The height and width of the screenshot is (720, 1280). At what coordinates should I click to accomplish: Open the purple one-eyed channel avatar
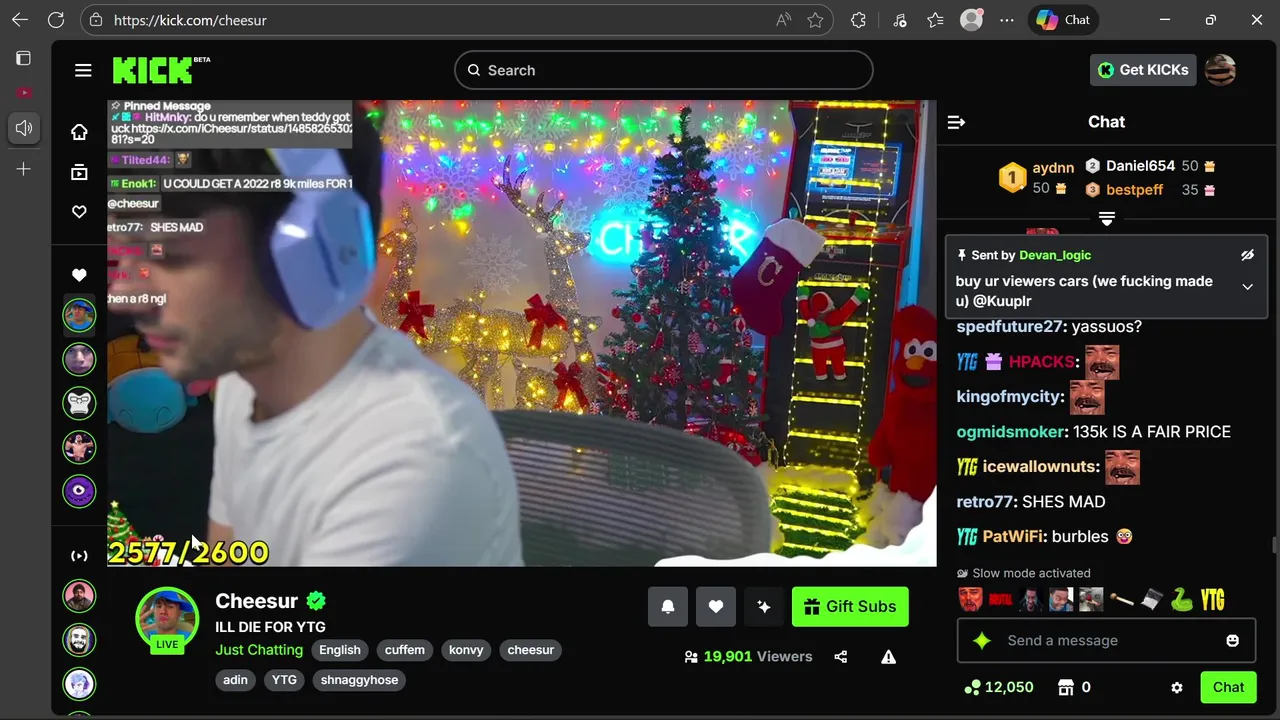(x=79, y=491)
